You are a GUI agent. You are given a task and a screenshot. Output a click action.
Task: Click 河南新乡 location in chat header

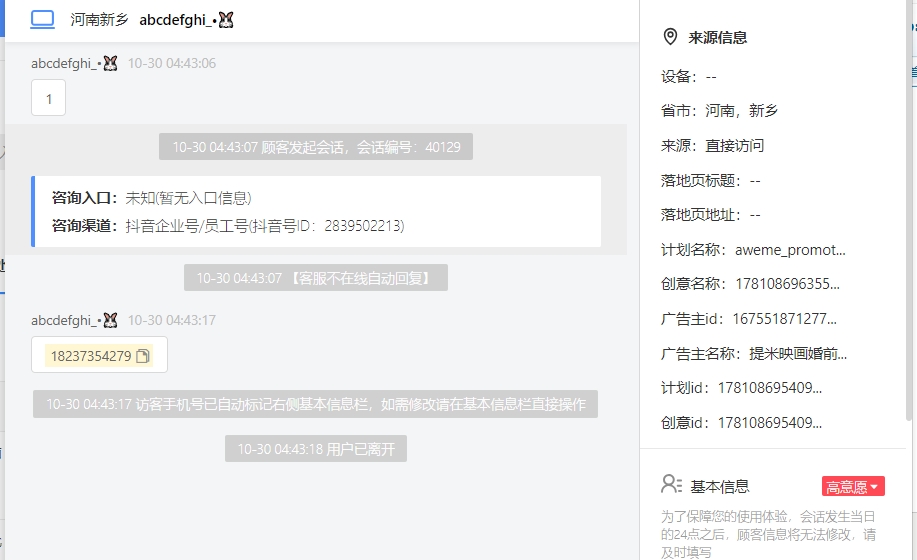pyautogui.click(x=99, y=20)
